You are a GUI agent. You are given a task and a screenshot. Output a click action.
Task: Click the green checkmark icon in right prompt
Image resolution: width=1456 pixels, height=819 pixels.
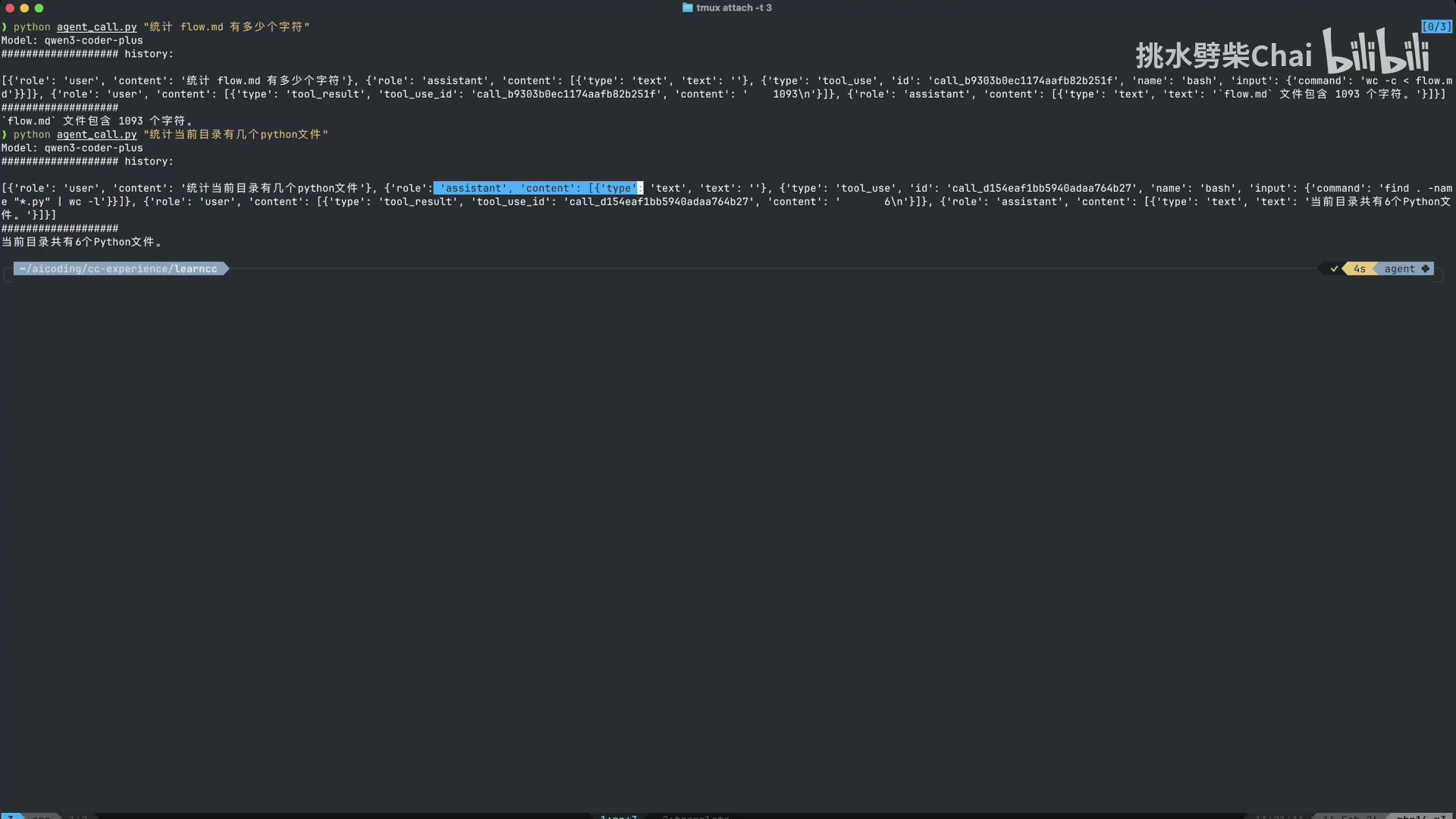(x=1334, y=269)
